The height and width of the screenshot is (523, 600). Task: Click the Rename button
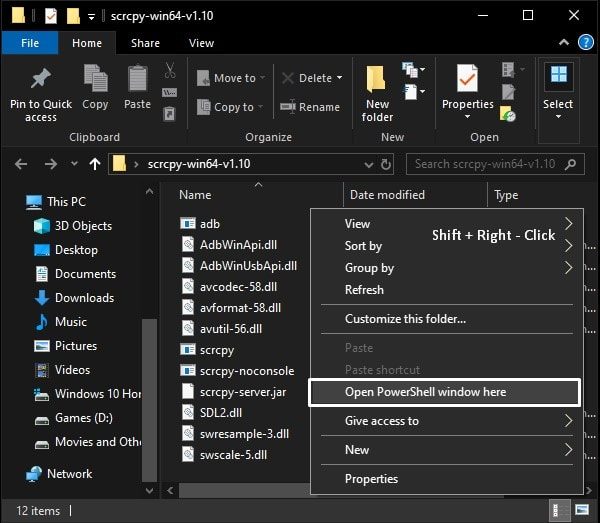[x=310, y=107]
